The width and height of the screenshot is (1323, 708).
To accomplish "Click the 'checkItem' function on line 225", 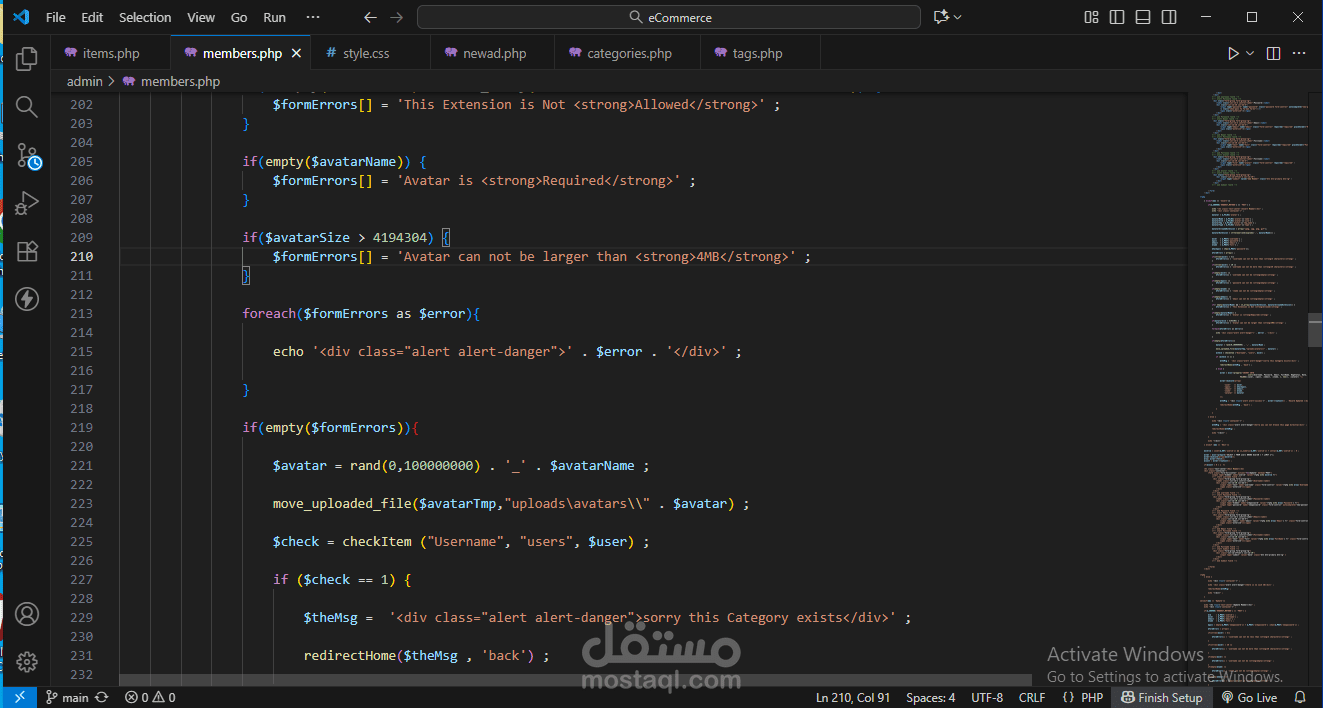I will click(x=377, y=541).
